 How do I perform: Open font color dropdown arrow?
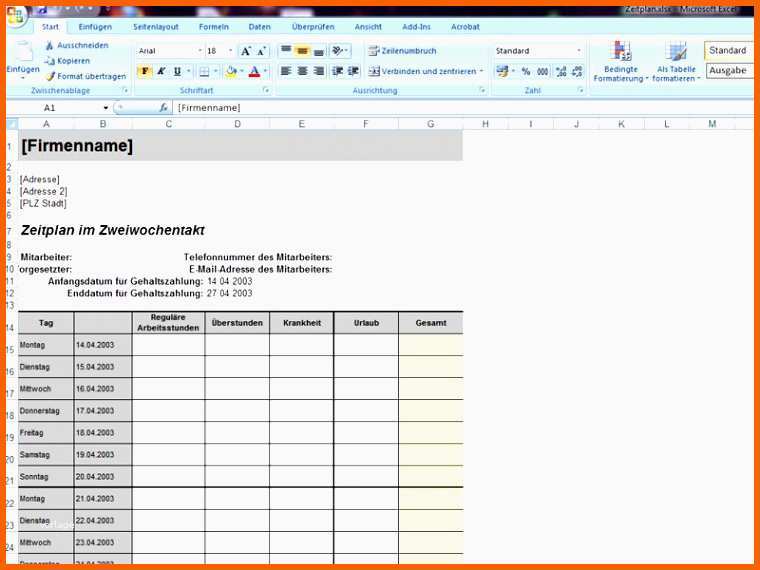pyautogui.click(x=266, y=72)
